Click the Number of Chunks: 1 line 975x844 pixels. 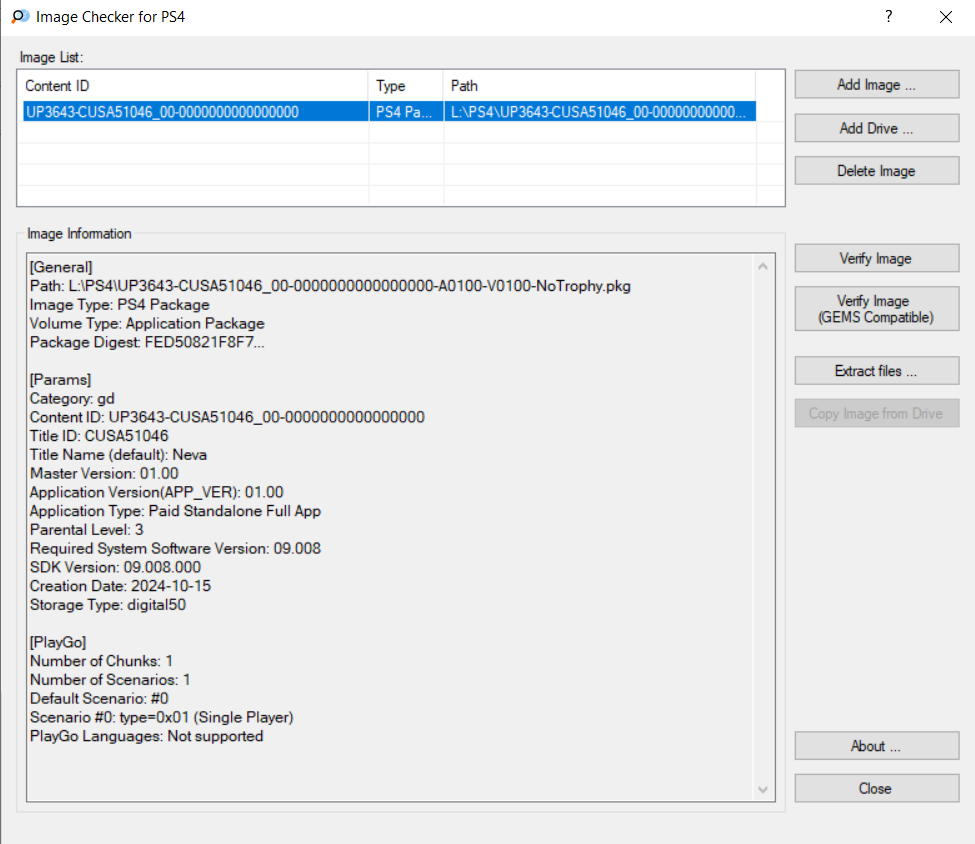click(x=101, y=661)
